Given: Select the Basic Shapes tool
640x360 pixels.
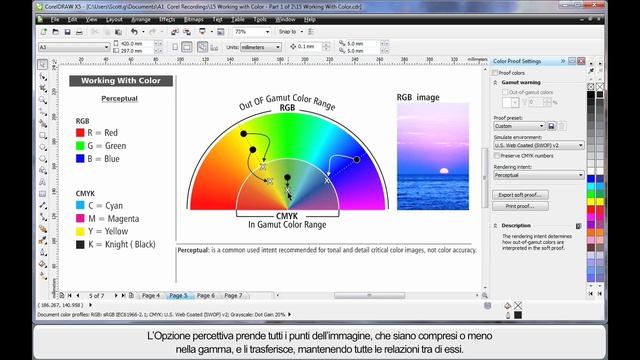Looking at the screenshot, I should [x=42, y=170].
